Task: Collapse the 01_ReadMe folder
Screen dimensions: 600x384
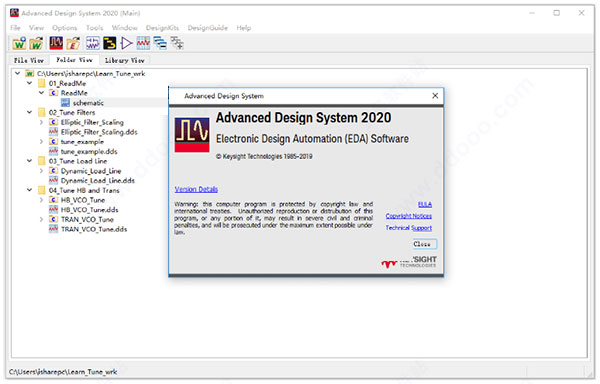Action: [29, 83]
